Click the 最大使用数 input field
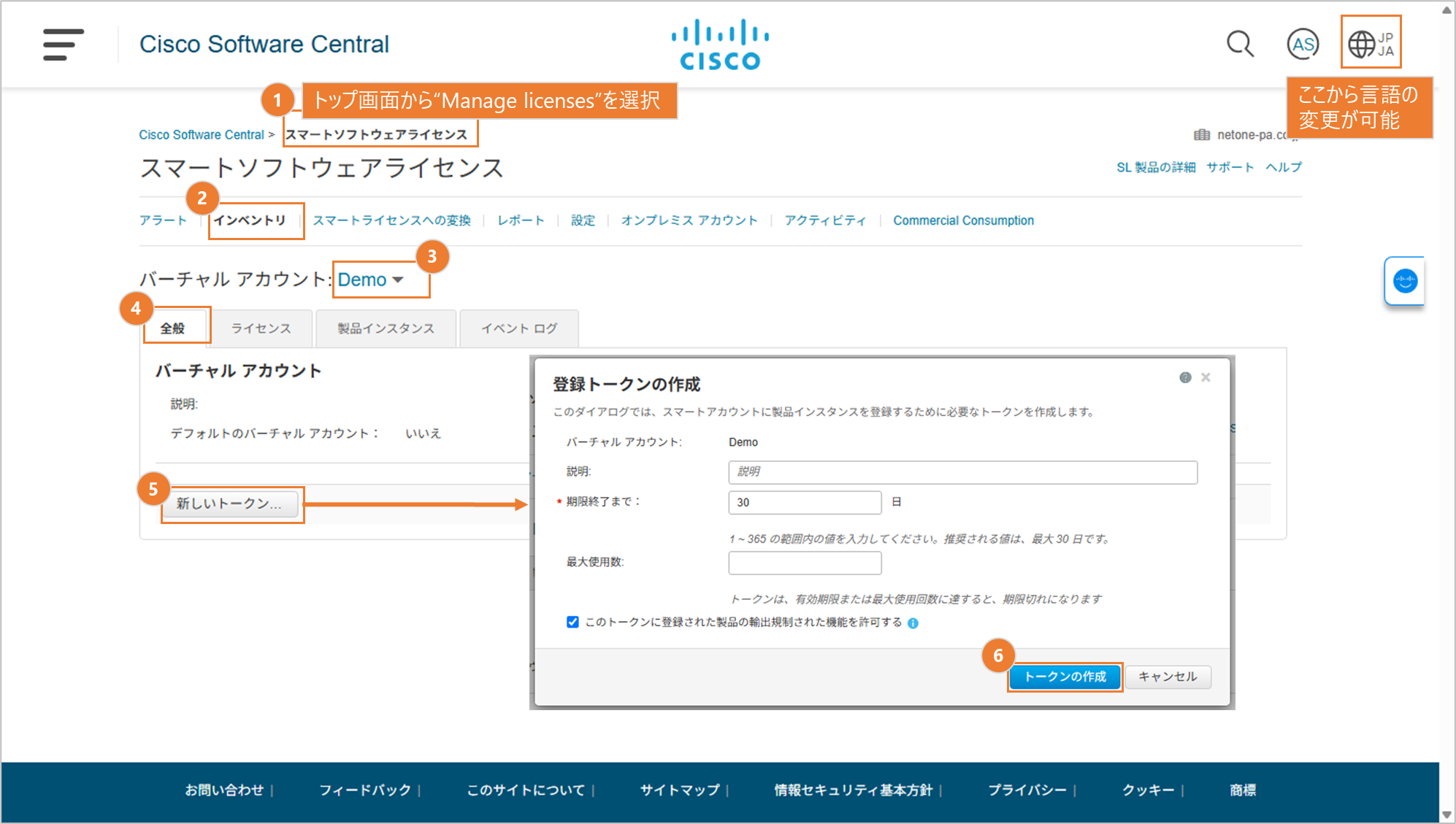 pyautogui.click(x=805, y=563)
